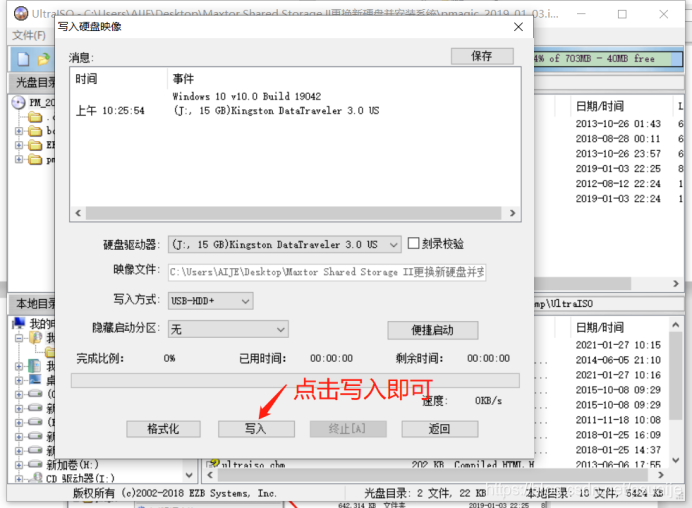Select the row dated 2013-10-26 01:43
This screenshot has height=508, width=692.
click(x=618, y=124)
